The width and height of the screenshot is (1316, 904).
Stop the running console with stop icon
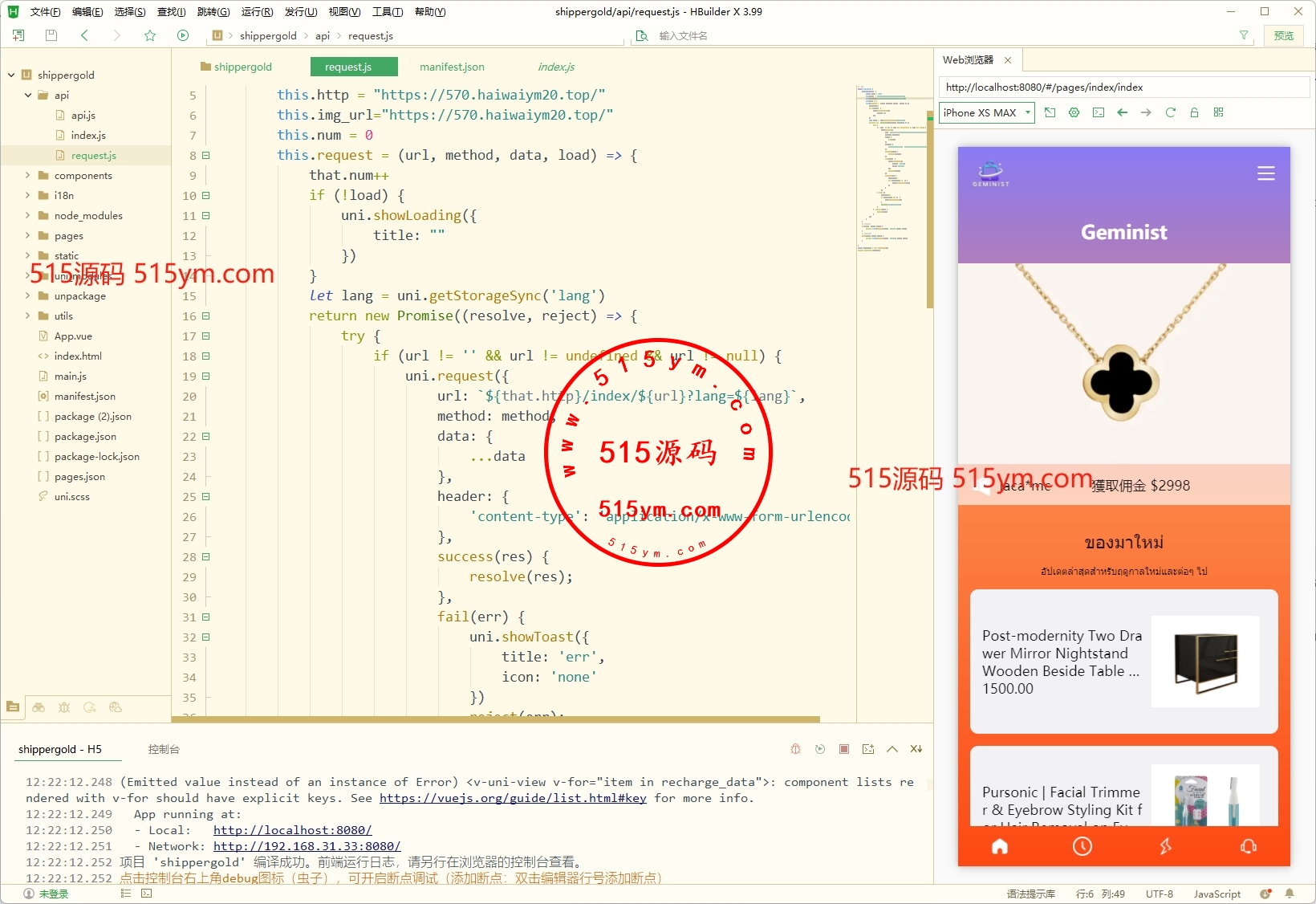[x=843, y=749]
